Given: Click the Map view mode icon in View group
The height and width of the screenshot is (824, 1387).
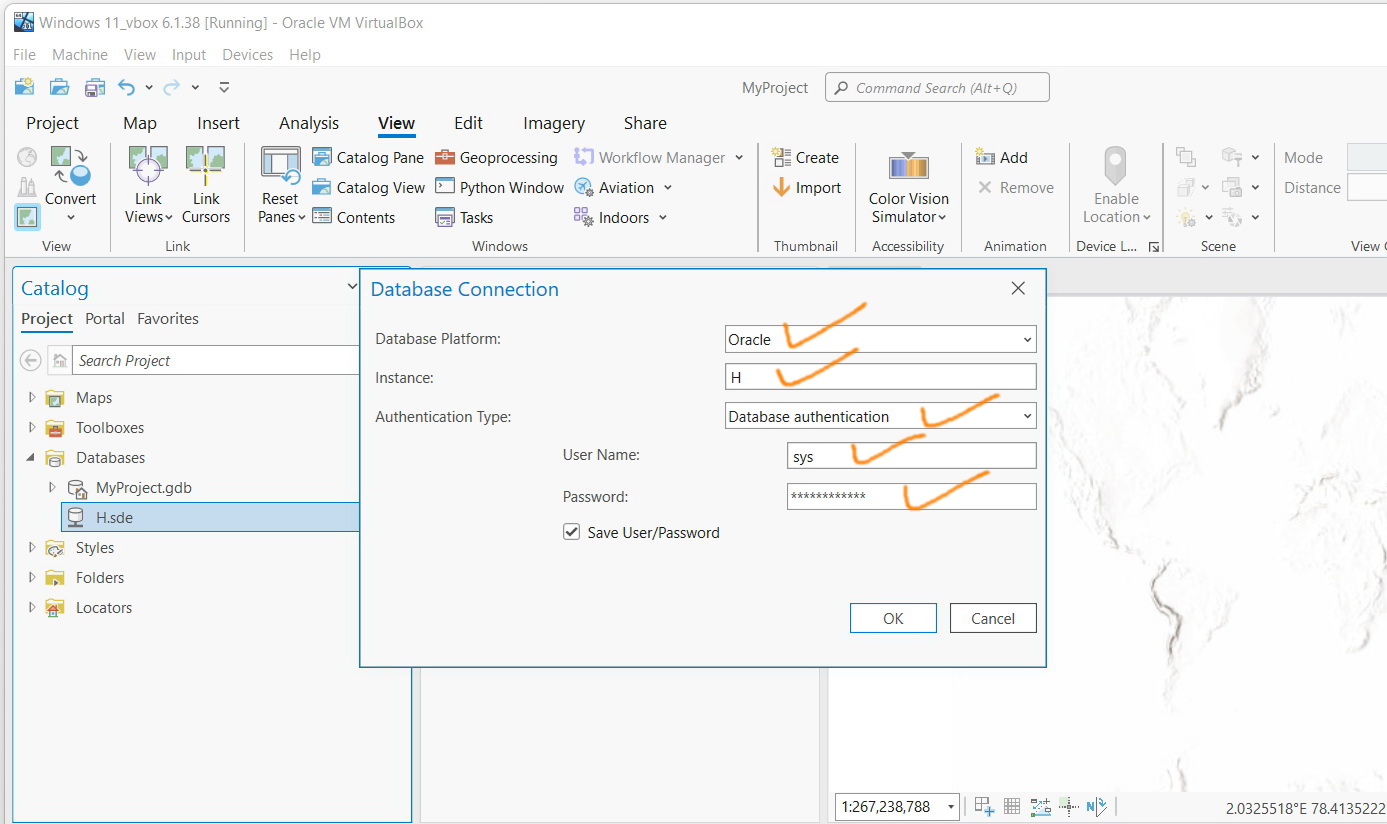Looking at the screenshot, I should click(x=27, y=216).
